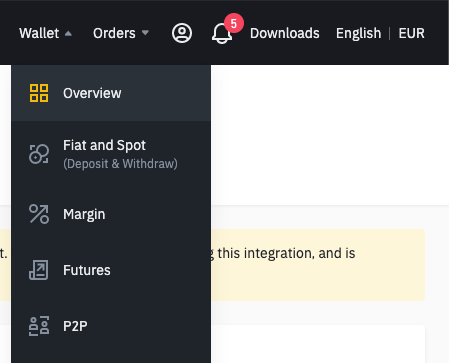Viewport: 449px width, 363px height.
Task: Click the red notification badge showing 5
Action: [x=234, y=23]
